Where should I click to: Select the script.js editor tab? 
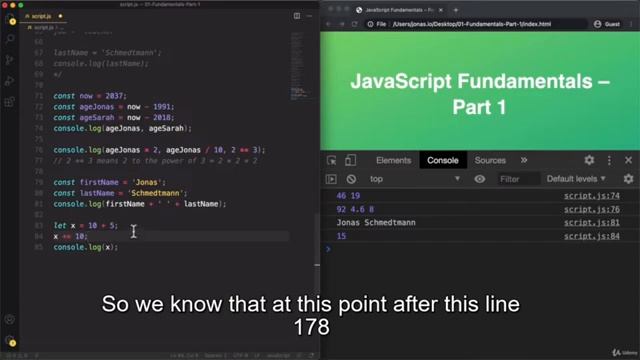click(x=43, y=16)
